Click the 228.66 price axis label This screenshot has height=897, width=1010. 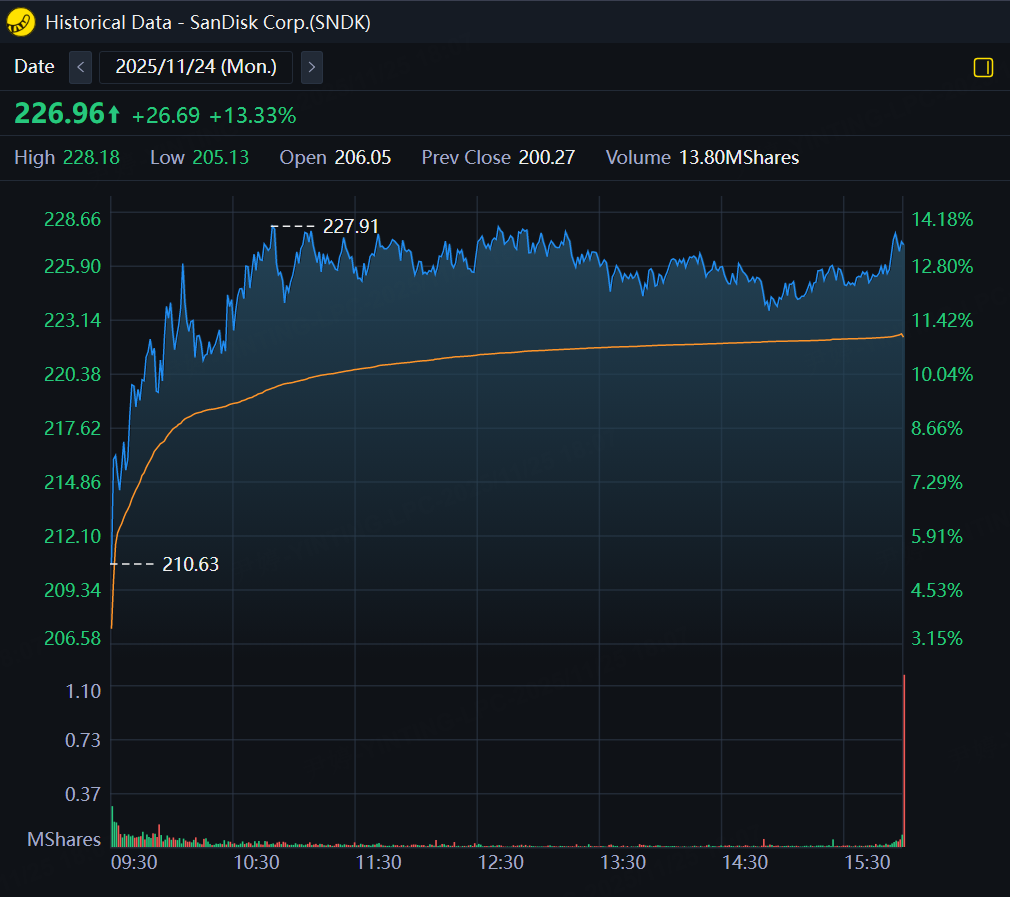coord(72,220)
